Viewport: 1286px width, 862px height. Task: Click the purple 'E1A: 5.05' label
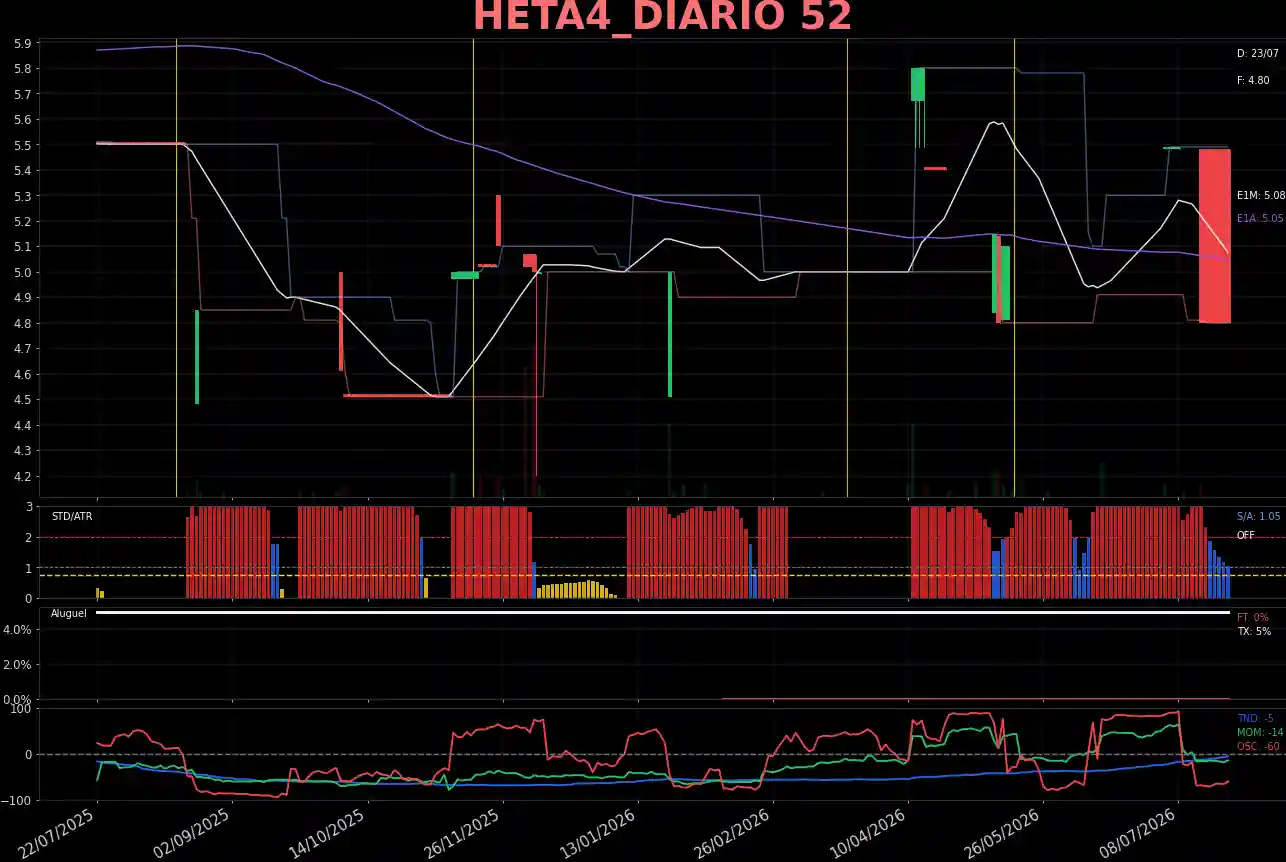click(1260, 218)
